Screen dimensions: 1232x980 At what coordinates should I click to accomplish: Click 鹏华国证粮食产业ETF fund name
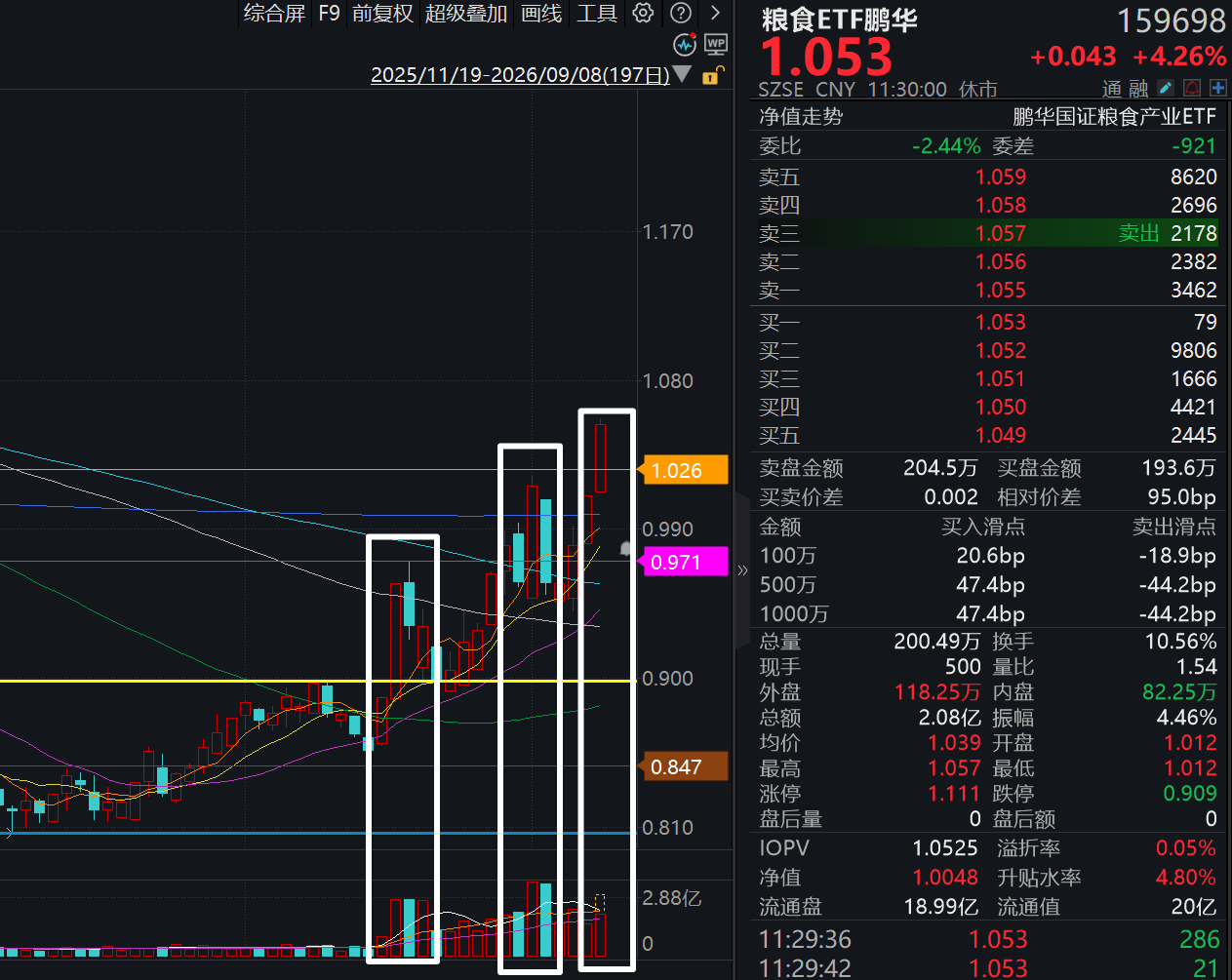pos(1114,117)
